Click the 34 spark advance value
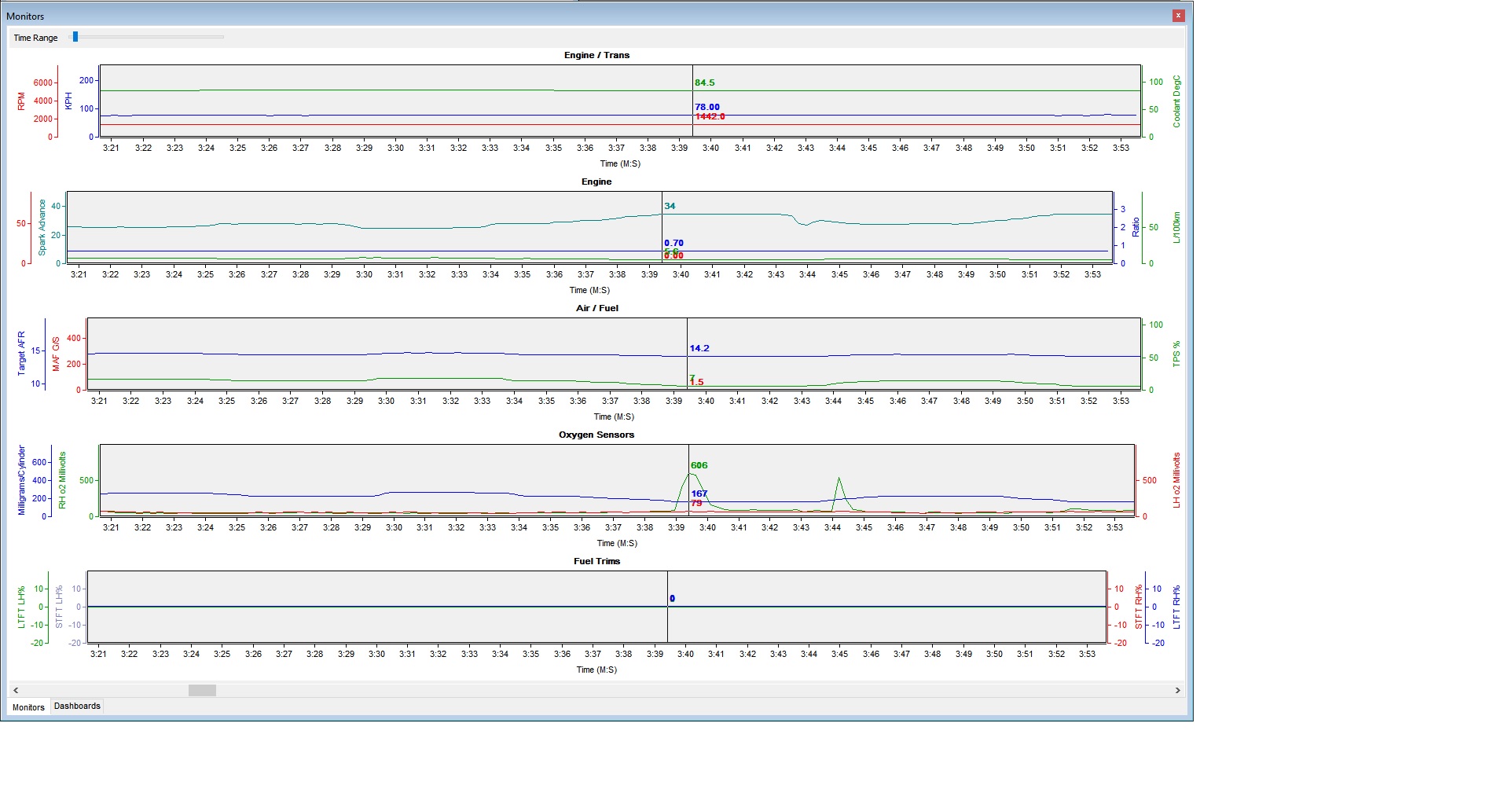This screenshot has width=1512, height=800. pos(670,206)
